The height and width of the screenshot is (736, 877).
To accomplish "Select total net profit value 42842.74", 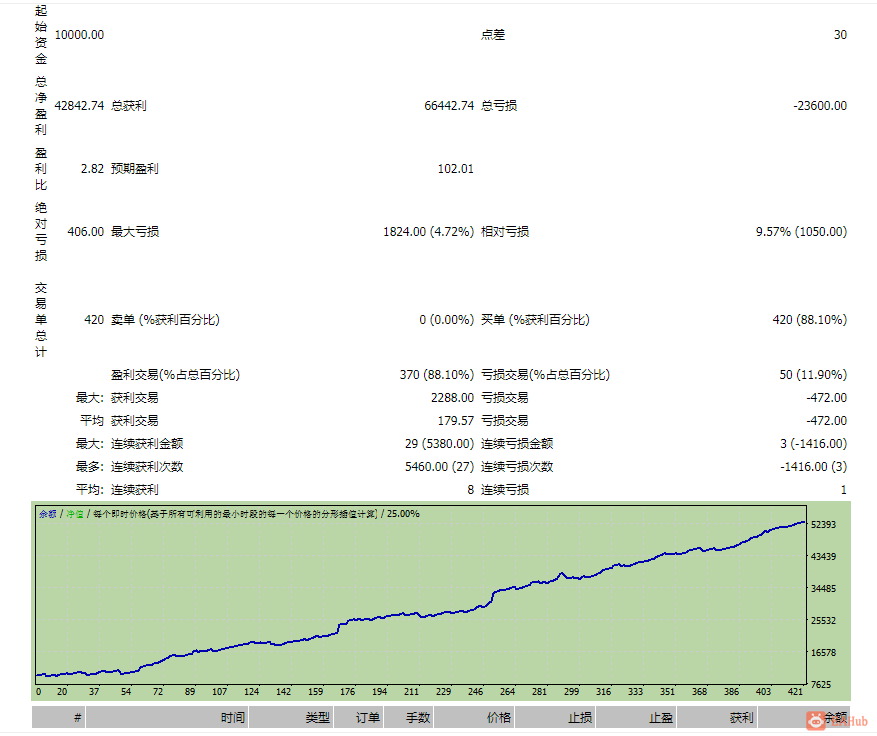I will pos(79,106).
